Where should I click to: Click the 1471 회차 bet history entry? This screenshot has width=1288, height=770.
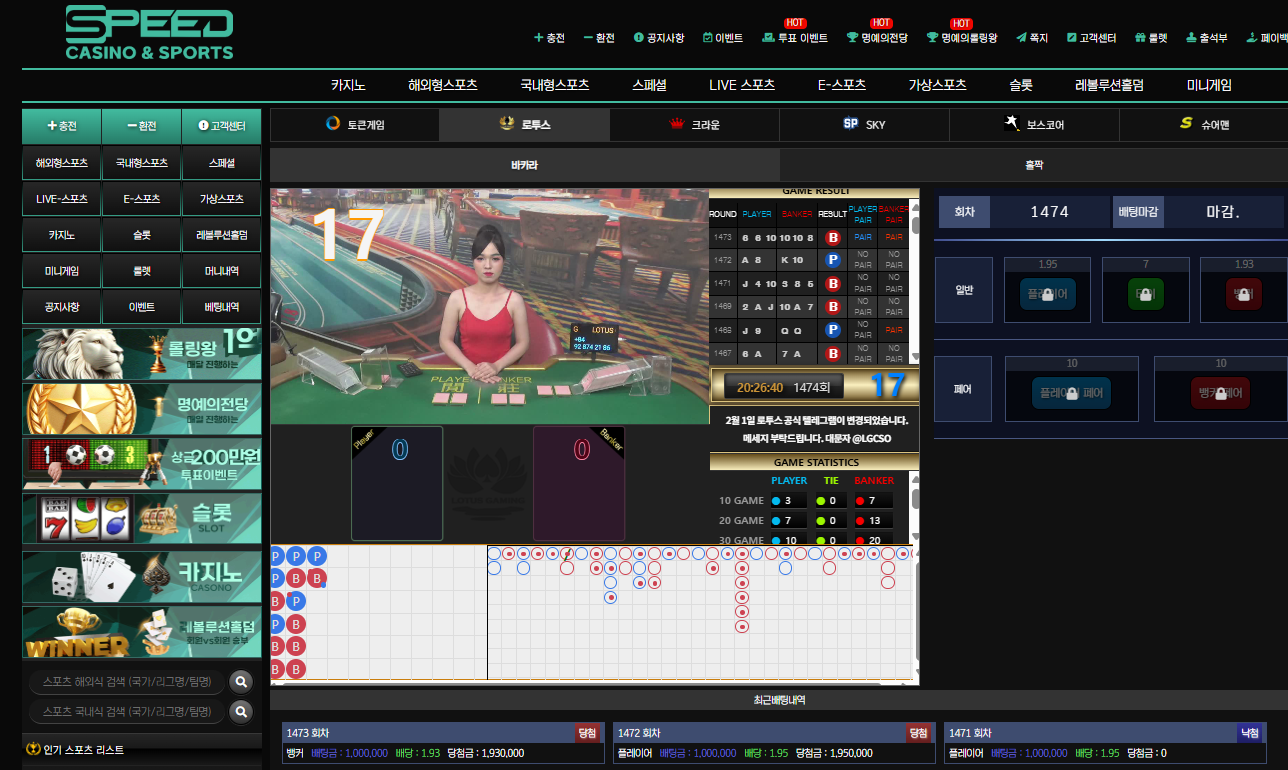[1105, 743]
